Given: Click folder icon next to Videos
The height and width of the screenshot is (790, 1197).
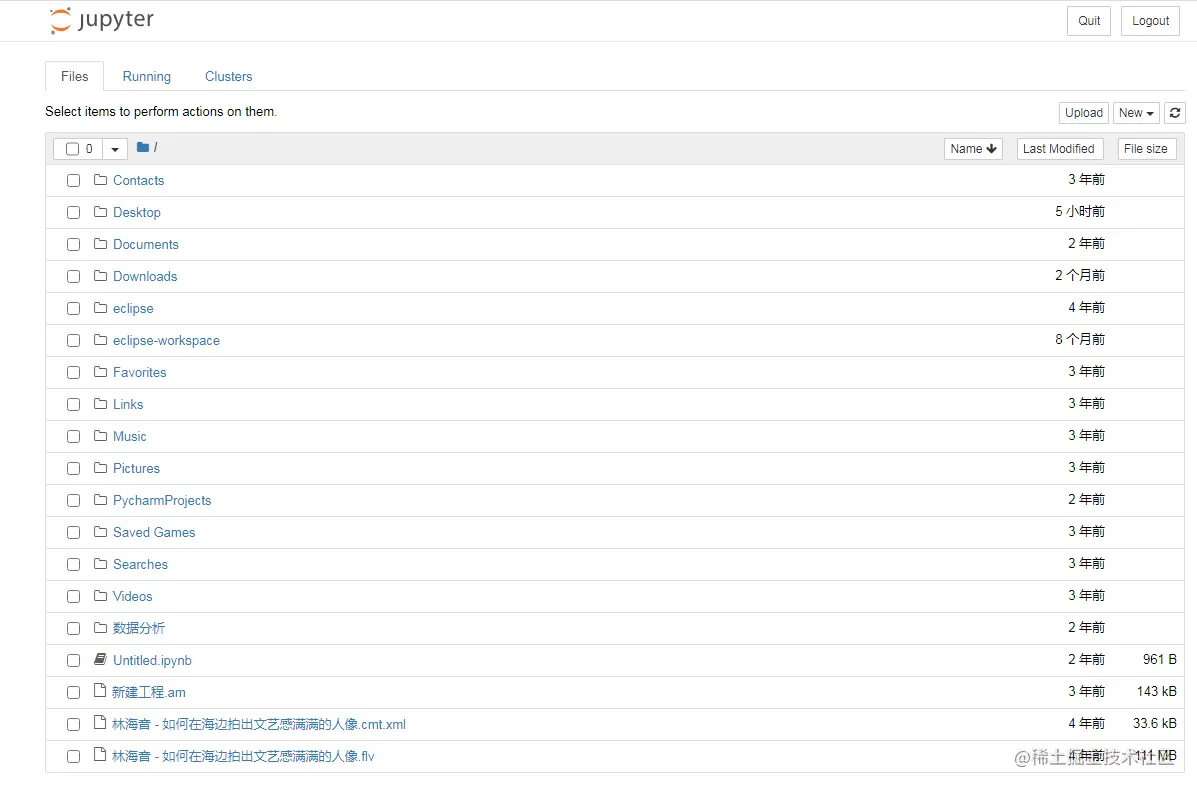Looking at the screenshot, I should point(100,597).
